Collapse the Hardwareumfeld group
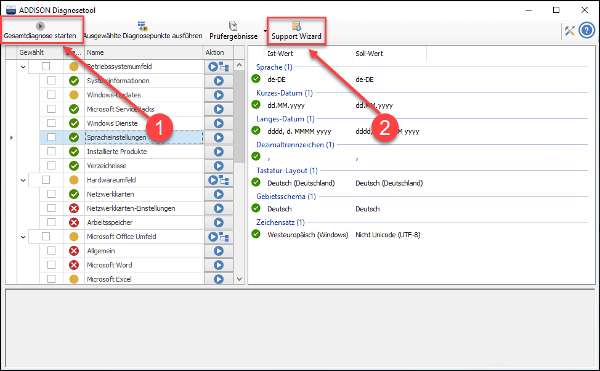 [x=23, y=180]
